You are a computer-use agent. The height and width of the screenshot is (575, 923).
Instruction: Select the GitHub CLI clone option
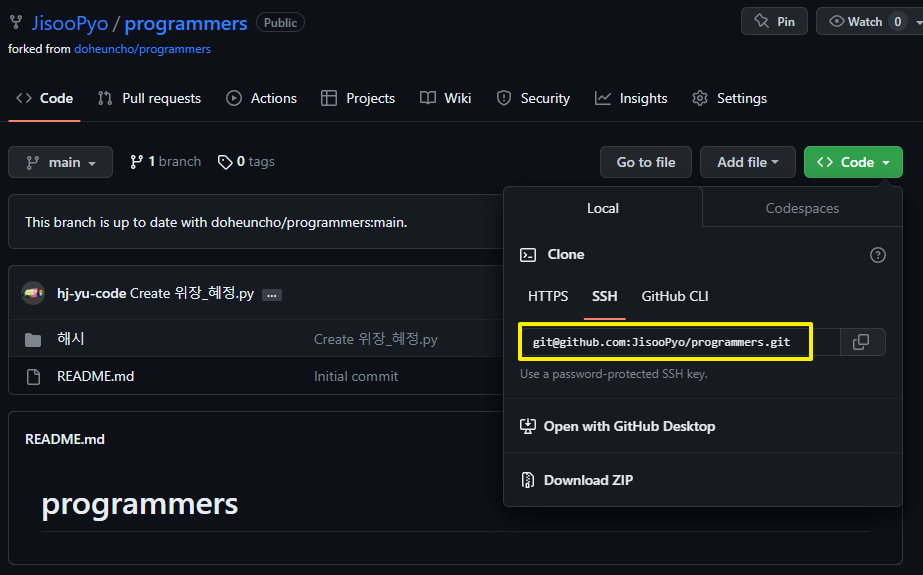(x=675, y=296)
